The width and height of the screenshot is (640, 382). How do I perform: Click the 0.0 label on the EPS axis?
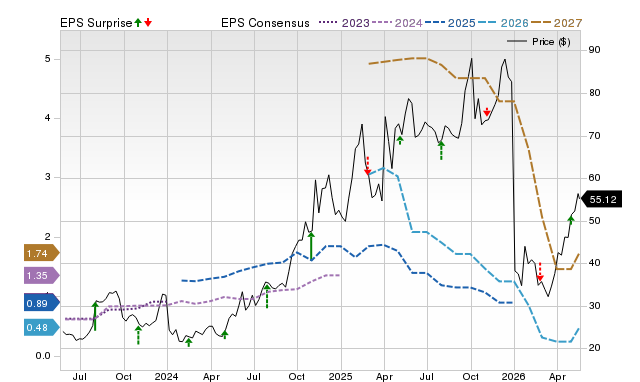43,356
